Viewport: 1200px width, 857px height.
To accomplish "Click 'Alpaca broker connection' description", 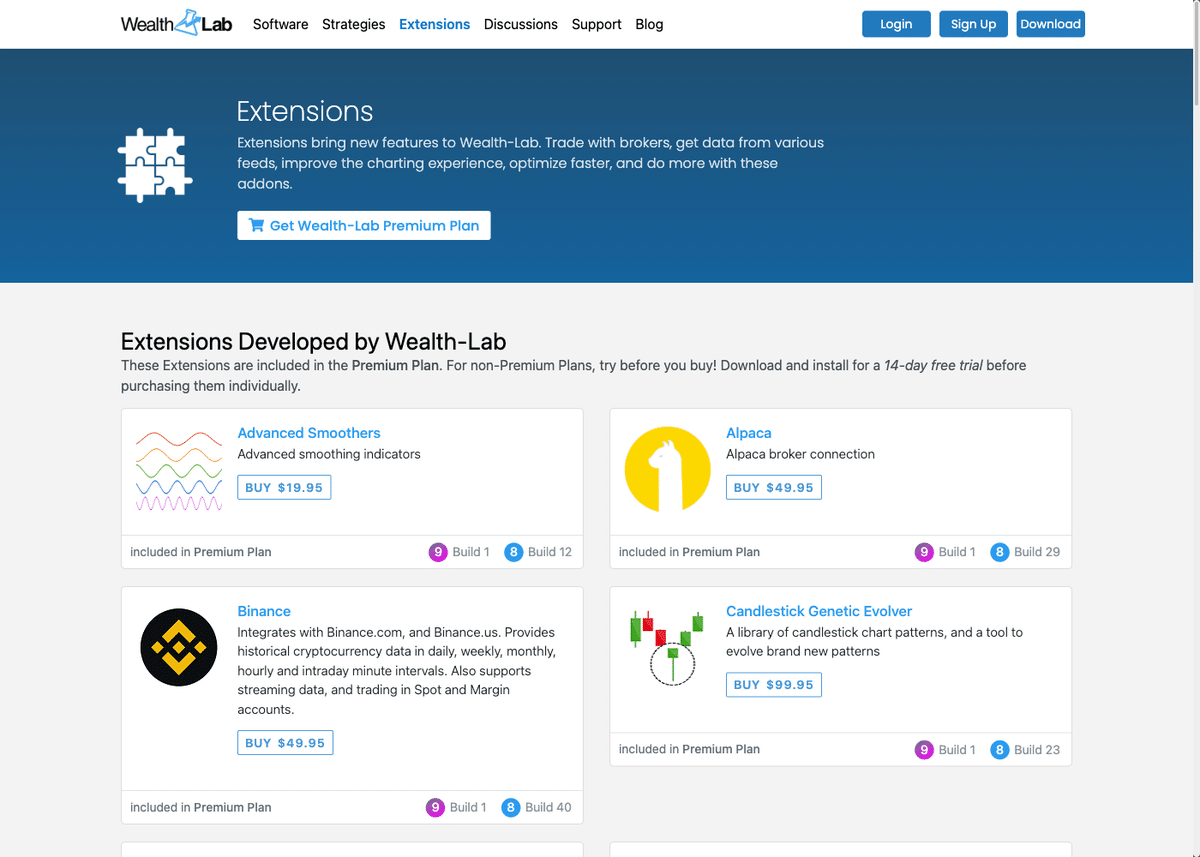I will [x=800, y=454].
